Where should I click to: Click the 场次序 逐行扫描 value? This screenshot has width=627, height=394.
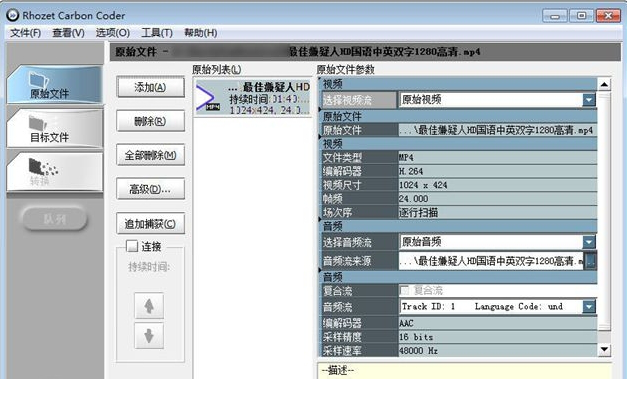[497, 212]
